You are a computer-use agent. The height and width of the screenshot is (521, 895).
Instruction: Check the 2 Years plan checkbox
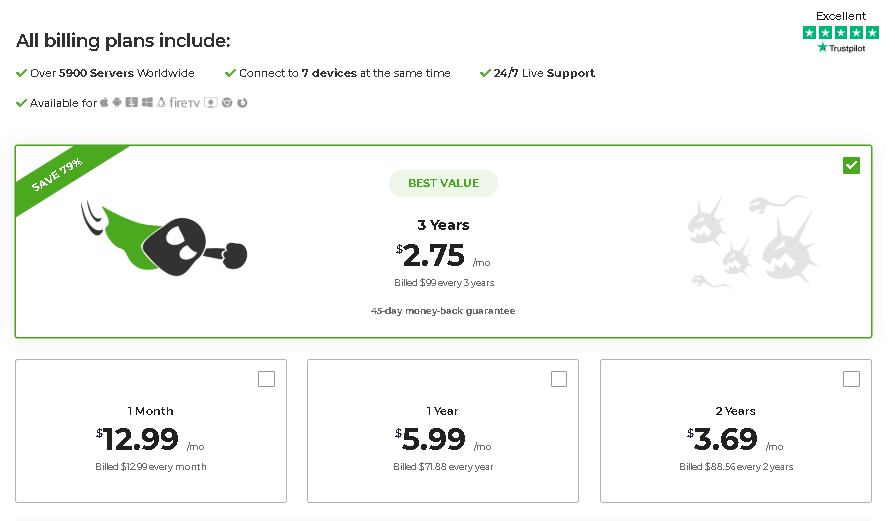click(851, 379)
